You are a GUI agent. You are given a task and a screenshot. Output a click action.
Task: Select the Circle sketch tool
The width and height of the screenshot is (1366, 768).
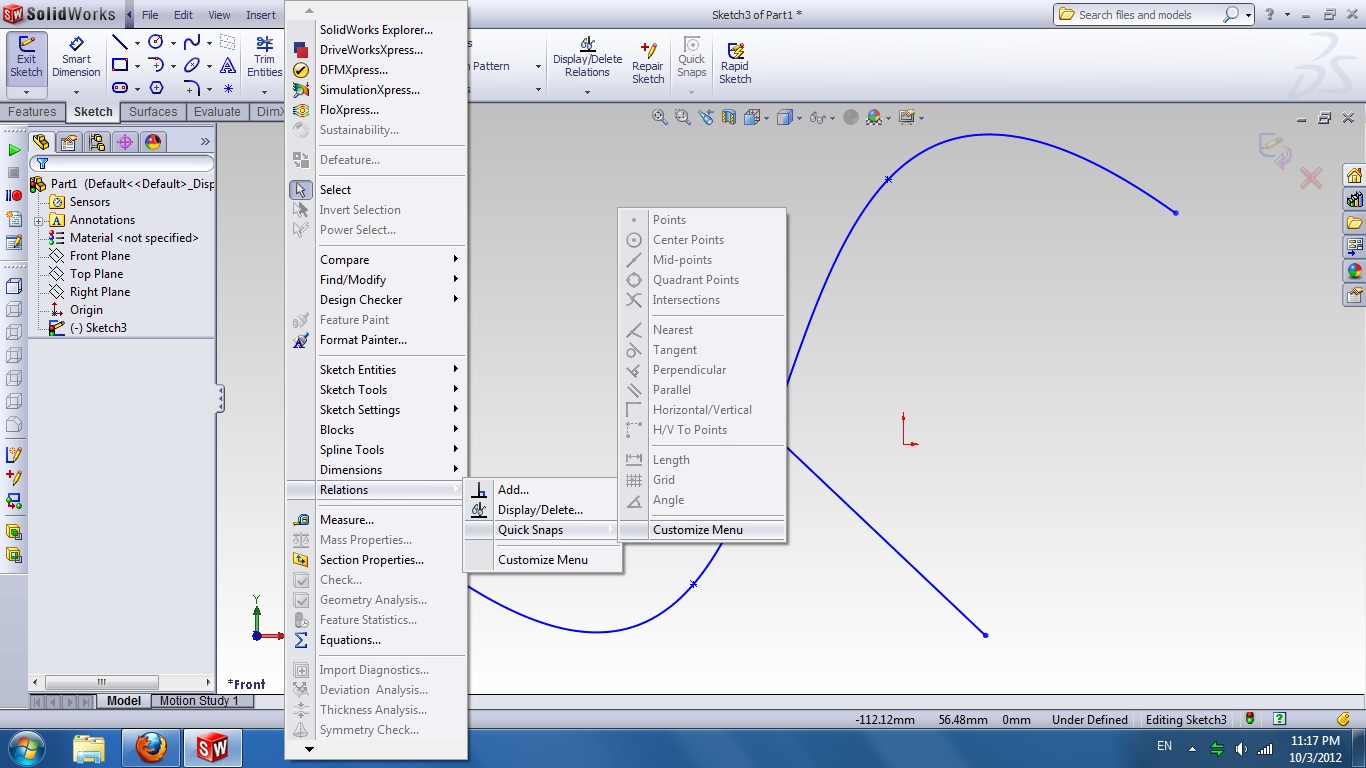[x=155, y=42]
